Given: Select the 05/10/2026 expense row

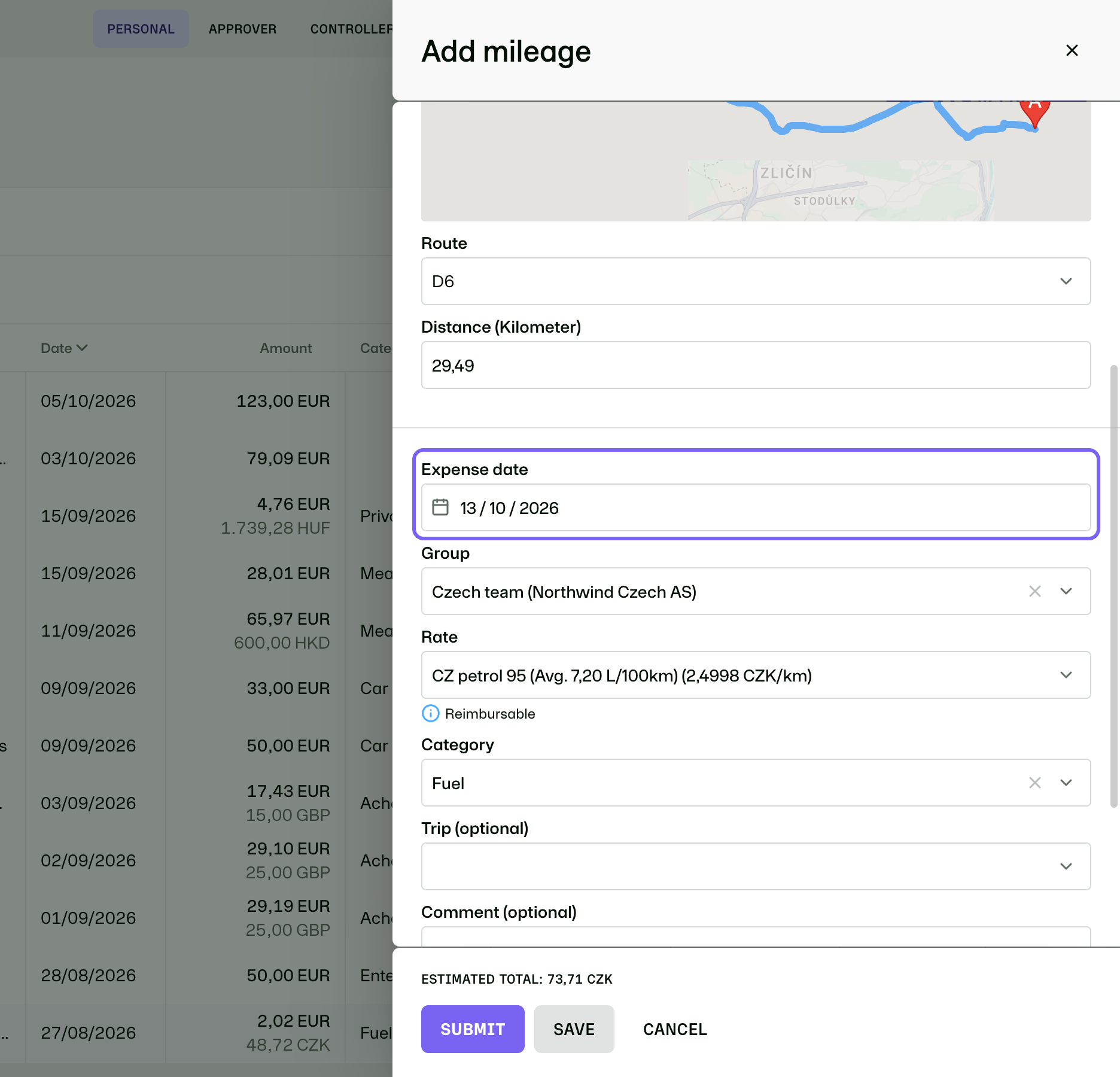Looking at the screenshot, I should pos(196,401).
